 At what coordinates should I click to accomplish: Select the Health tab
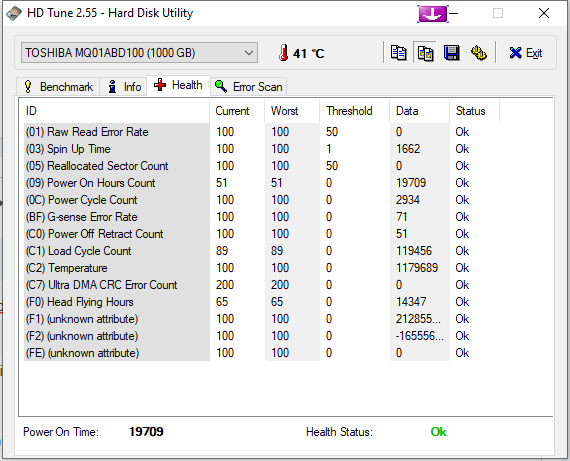tap(178, 85)
